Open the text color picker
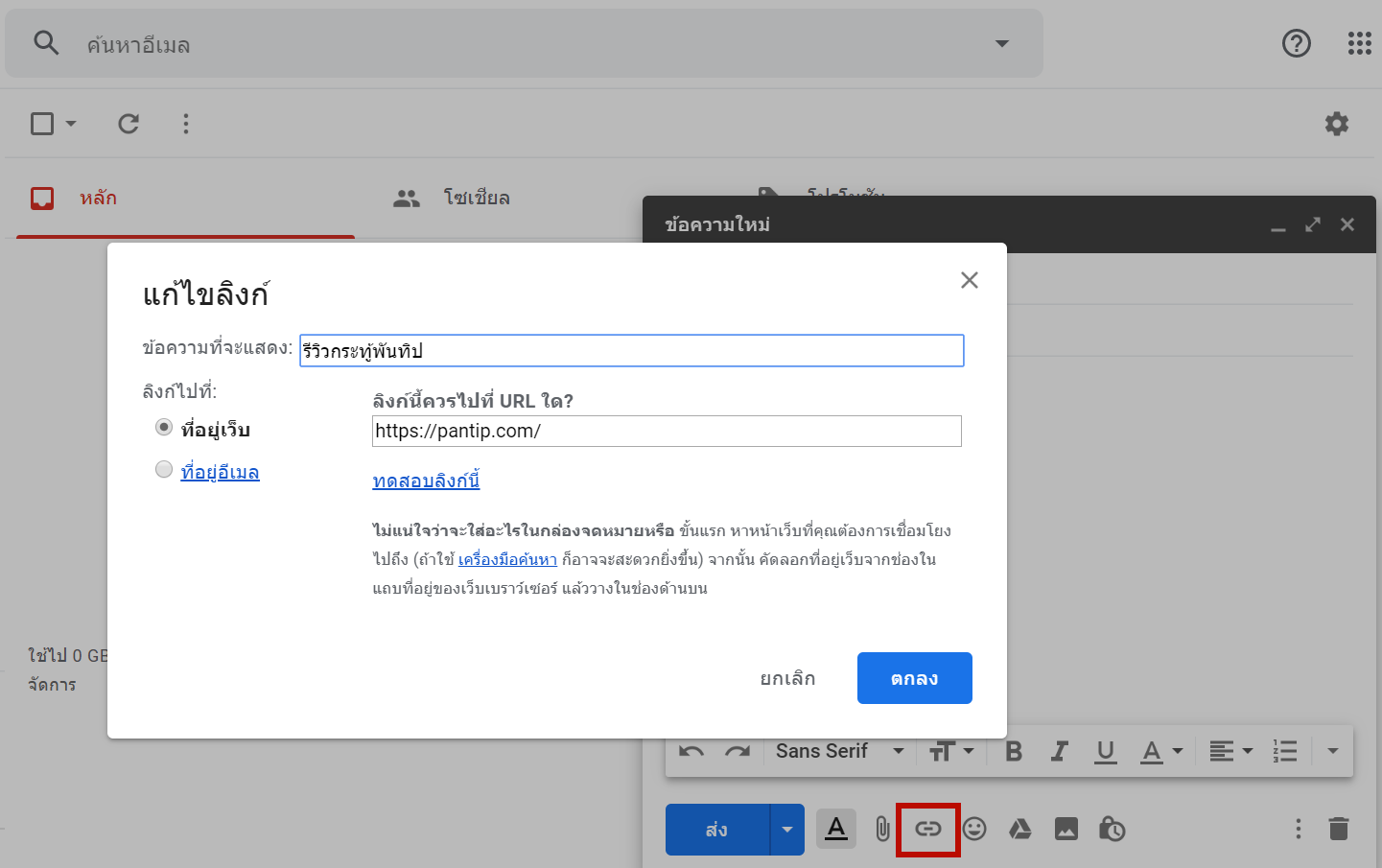Viewport: 1382px width, 868px height. click(1161, 751)
